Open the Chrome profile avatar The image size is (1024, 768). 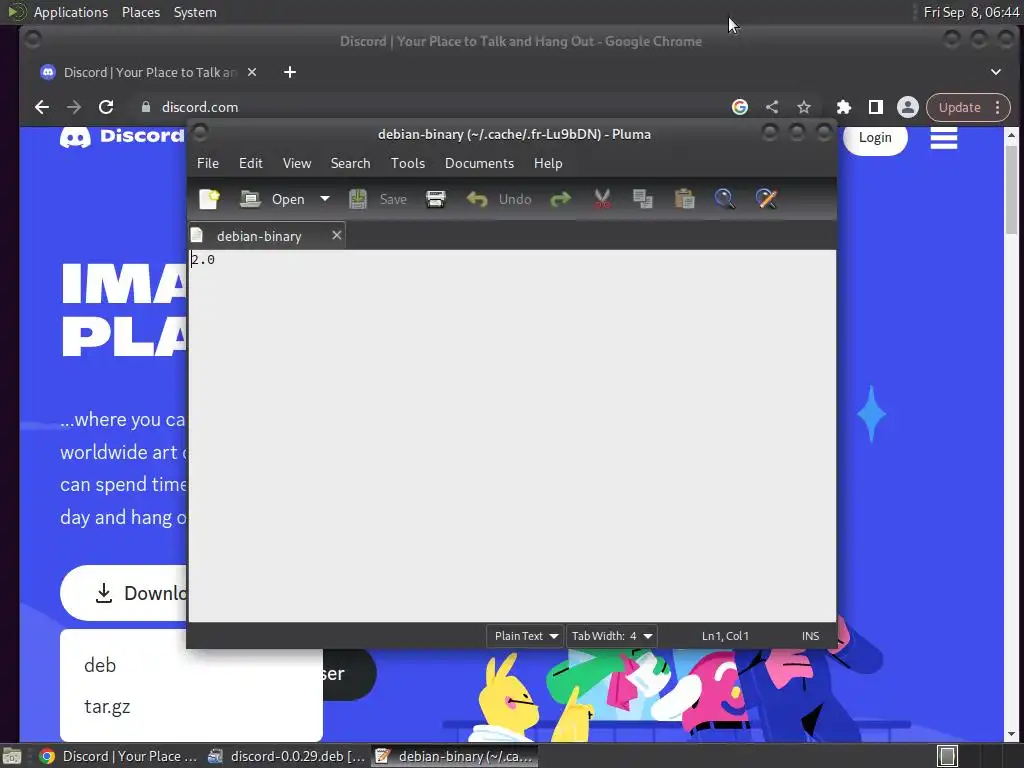(x=908, y=107)
